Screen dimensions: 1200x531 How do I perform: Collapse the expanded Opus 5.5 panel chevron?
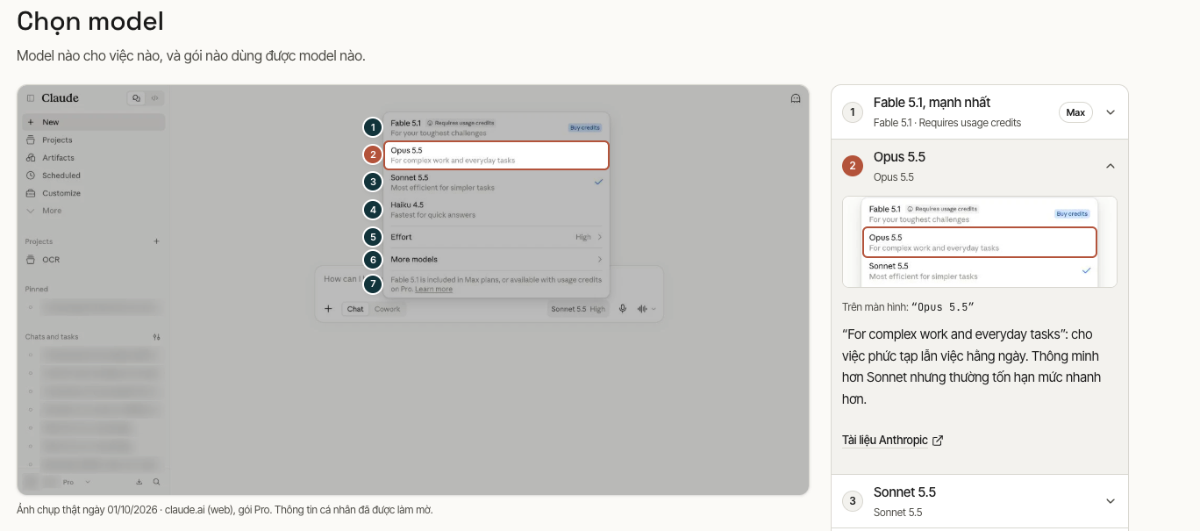tap(1110, 166)
